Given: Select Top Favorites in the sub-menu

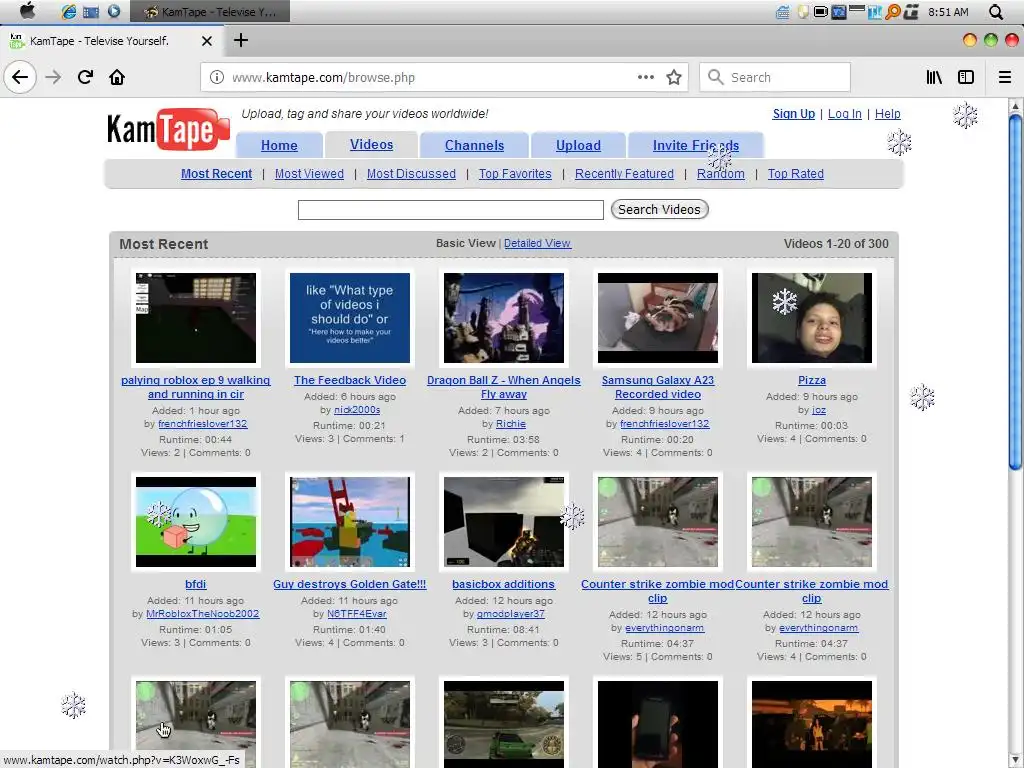Looking at the screenshot, I should click(x=515, y=174).
